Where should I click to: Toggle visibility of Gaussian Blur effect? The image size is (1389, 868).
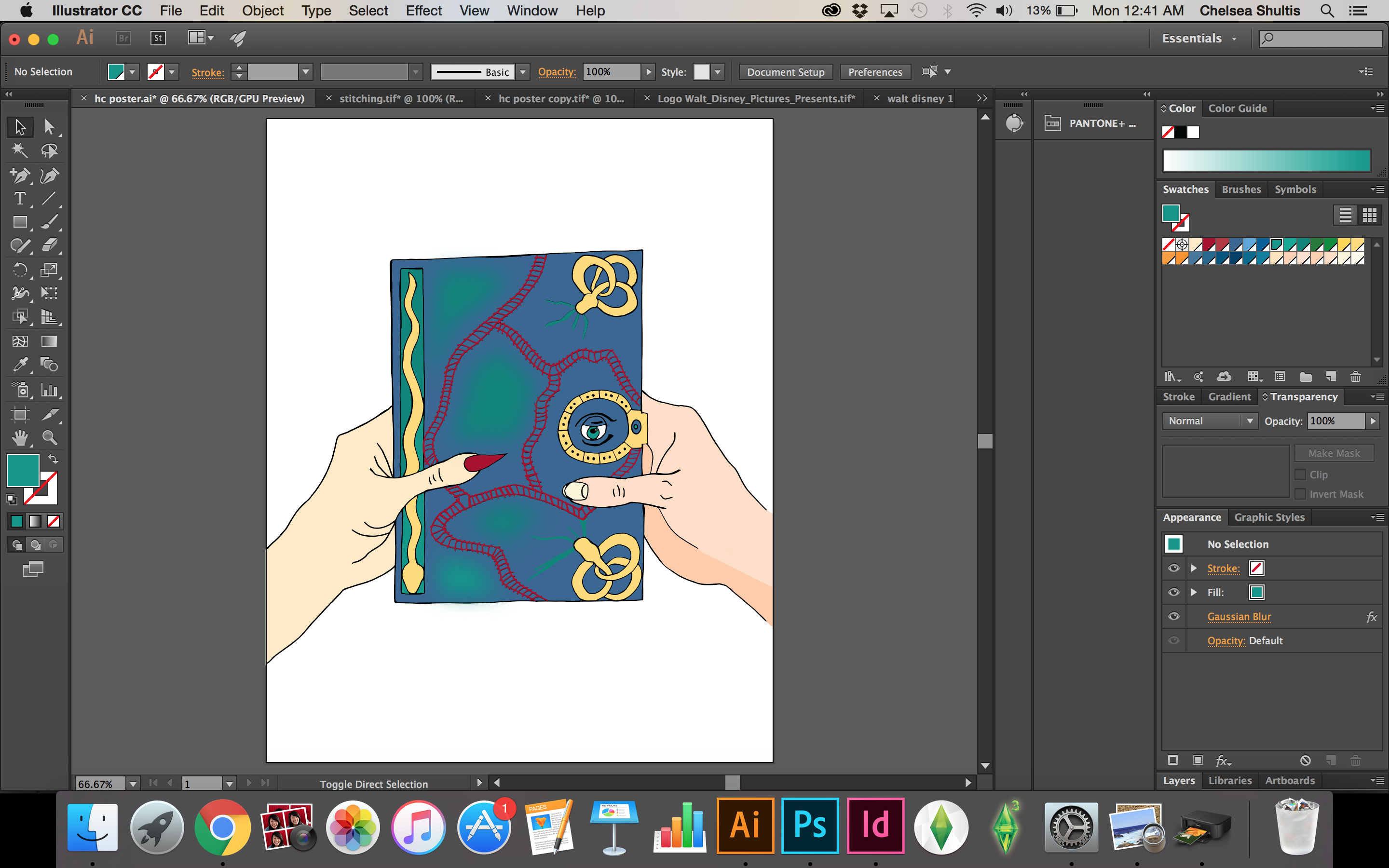1174,617
